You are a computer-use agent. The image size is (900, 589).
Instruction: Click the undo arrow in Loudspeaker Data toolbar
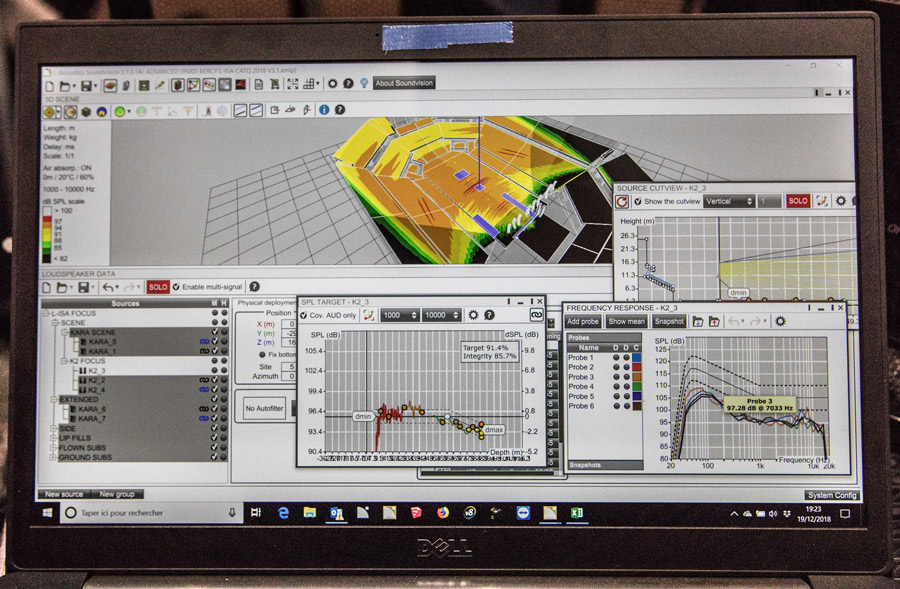click(x=107, y=287)
